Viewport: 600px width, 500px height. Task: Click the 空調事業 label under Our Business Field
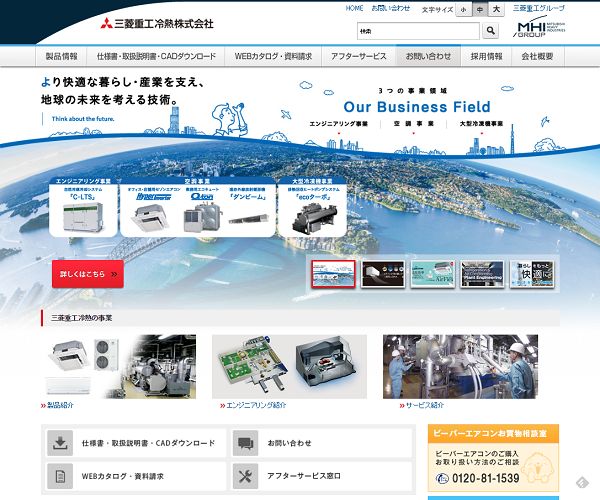414,124
